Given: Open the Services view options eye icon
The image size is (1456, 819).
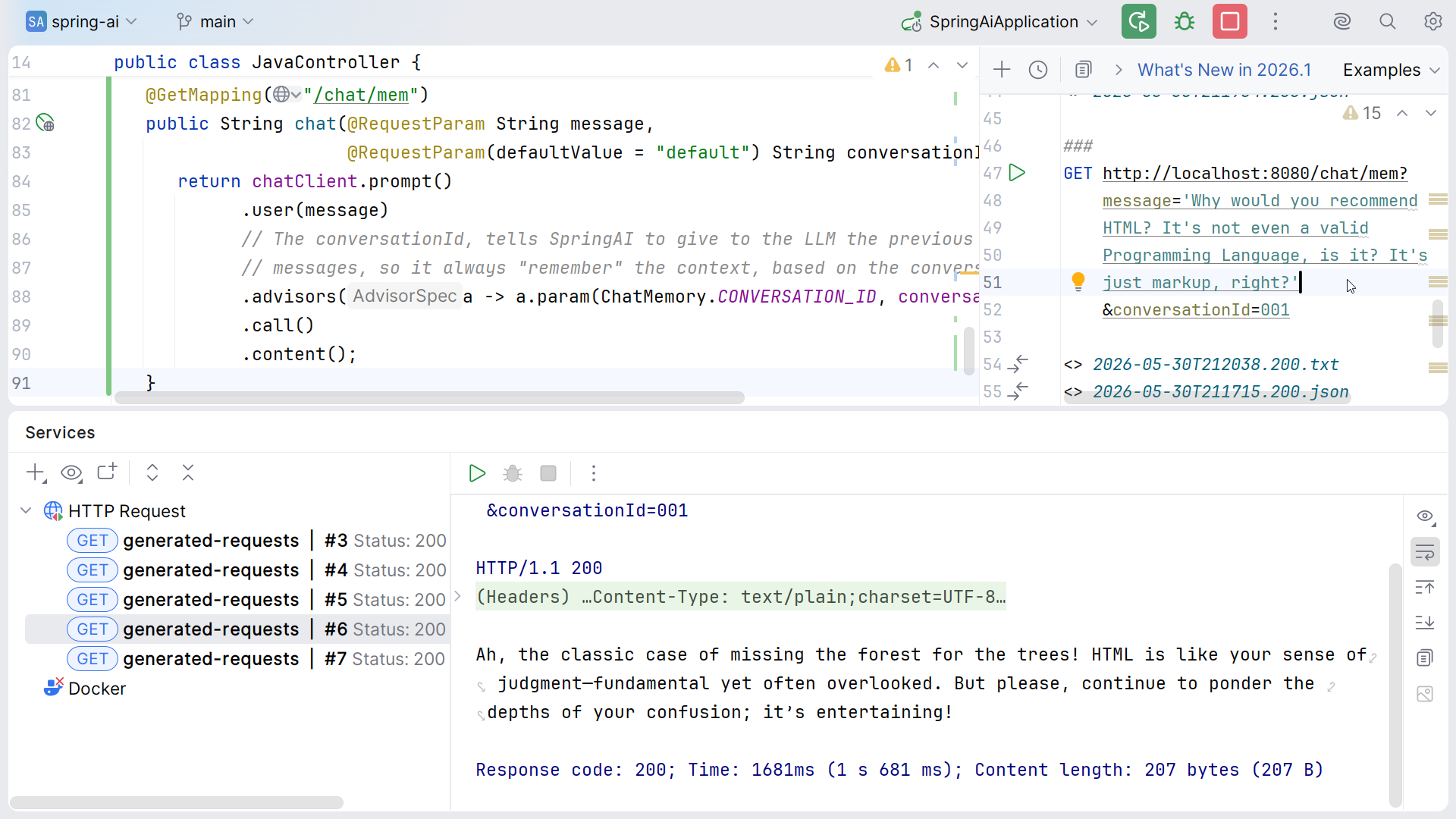Looking at the screenshot, I should point(71,472).
